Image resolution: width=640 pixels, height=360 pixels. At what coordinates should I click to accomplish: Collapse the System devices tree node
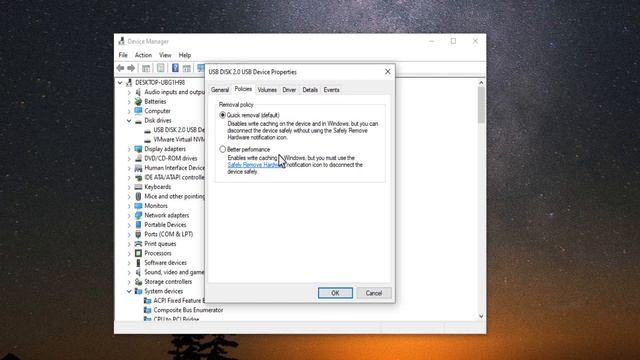(x=129, y=291)
